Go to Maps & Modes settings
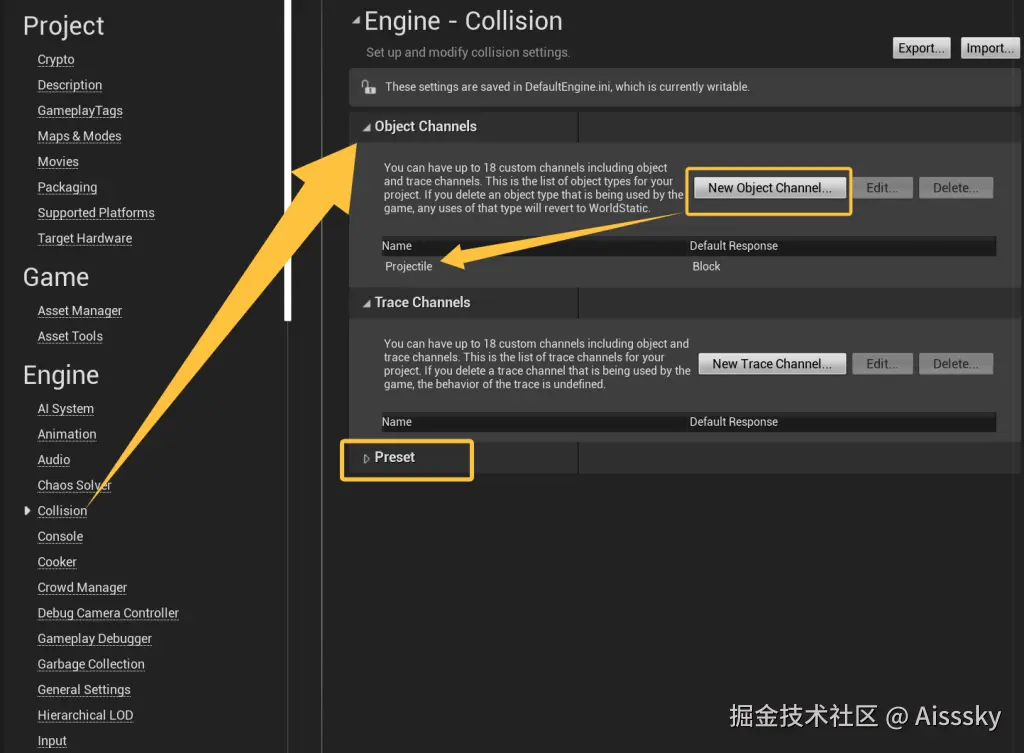The width and height of the screenshot is (1024, 753). (79, 136)
